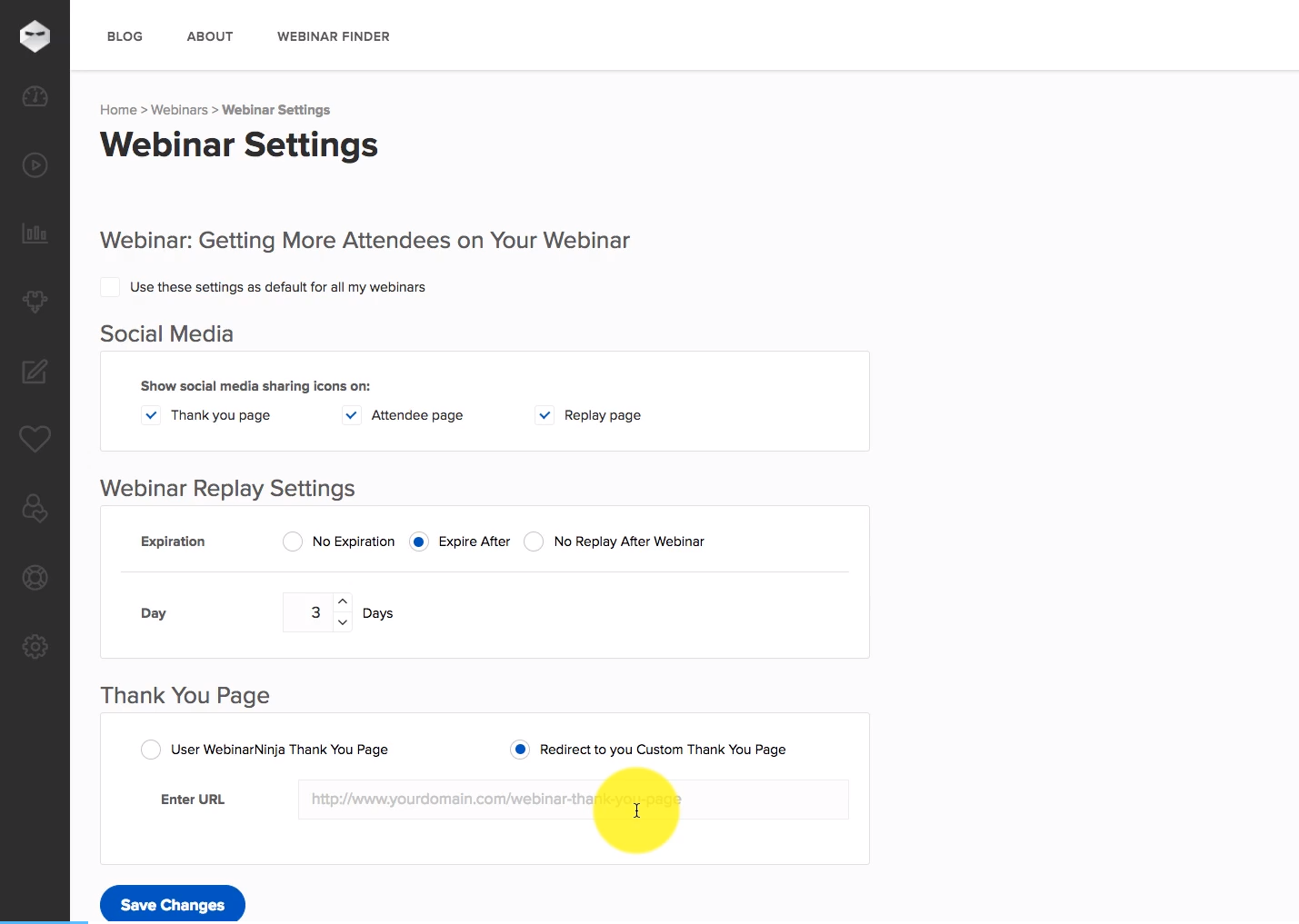This screenshot has width=1299, height=924.
Task: Select the No Expiration radio button
Action: (293, 541)
